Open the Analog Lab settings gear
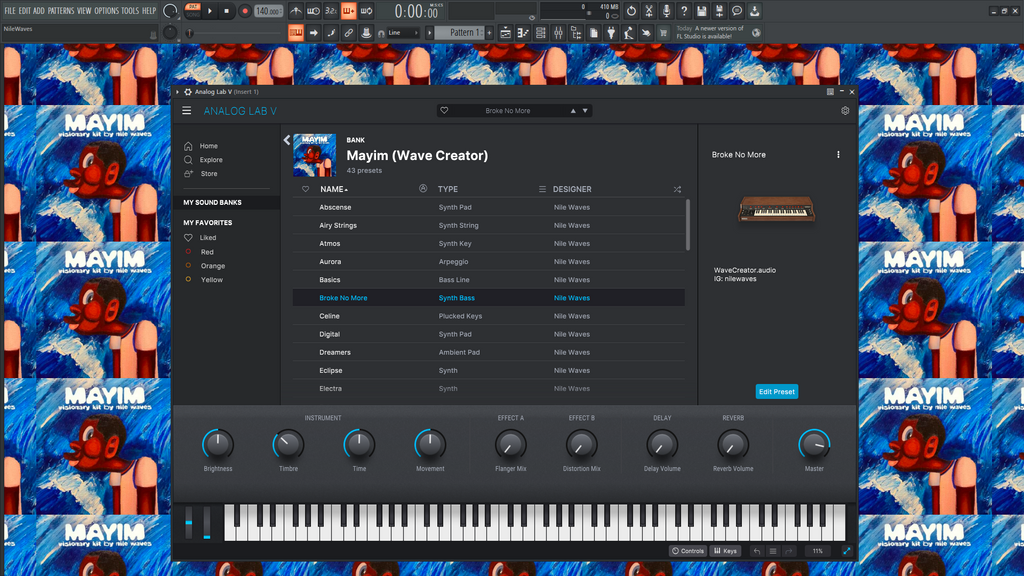 [845, 111]
